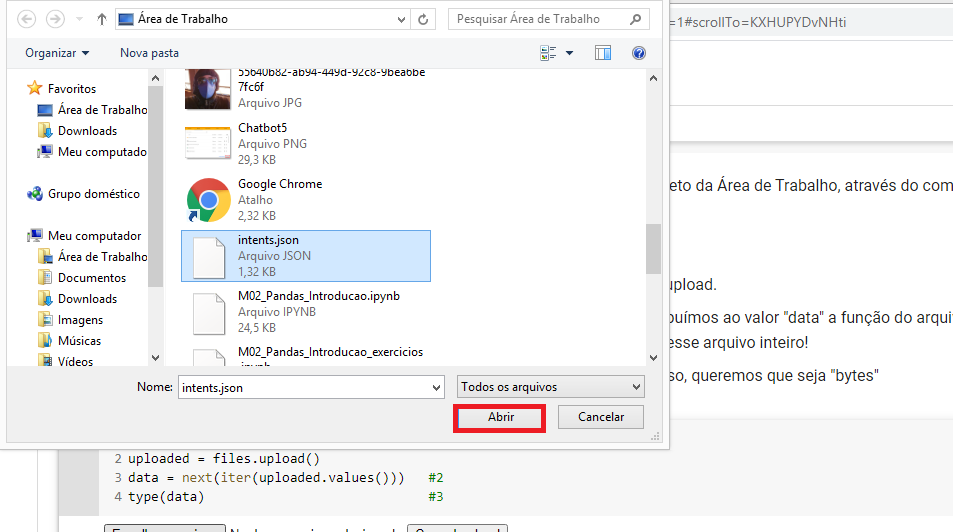Screen dimensions: 953x532
Task: Select intents.json file icon
Action: 208,258
